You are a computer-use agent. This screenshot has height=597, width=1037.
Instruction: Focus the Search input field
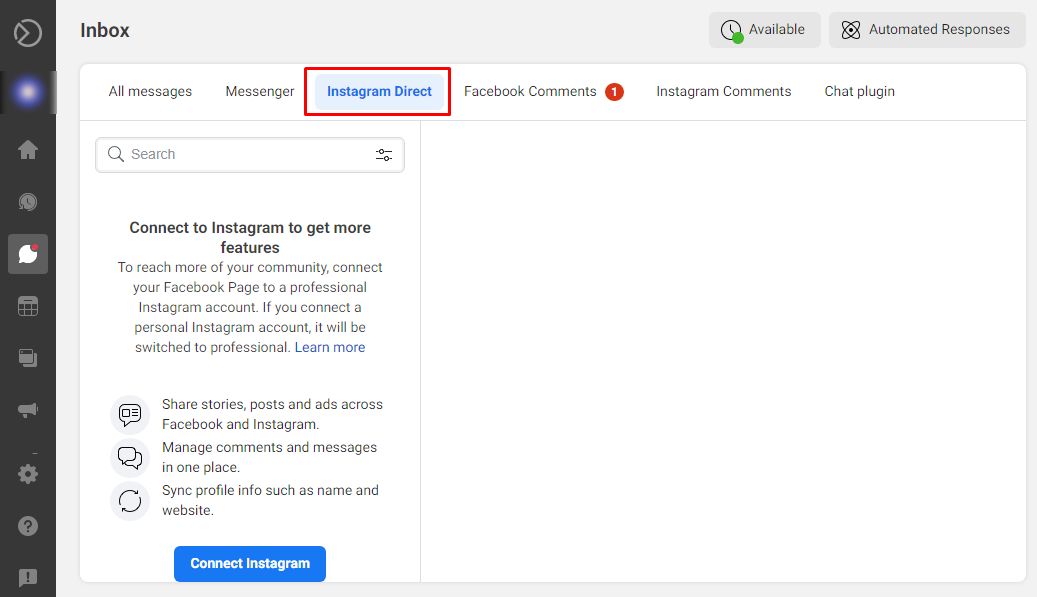coord(250,155)
